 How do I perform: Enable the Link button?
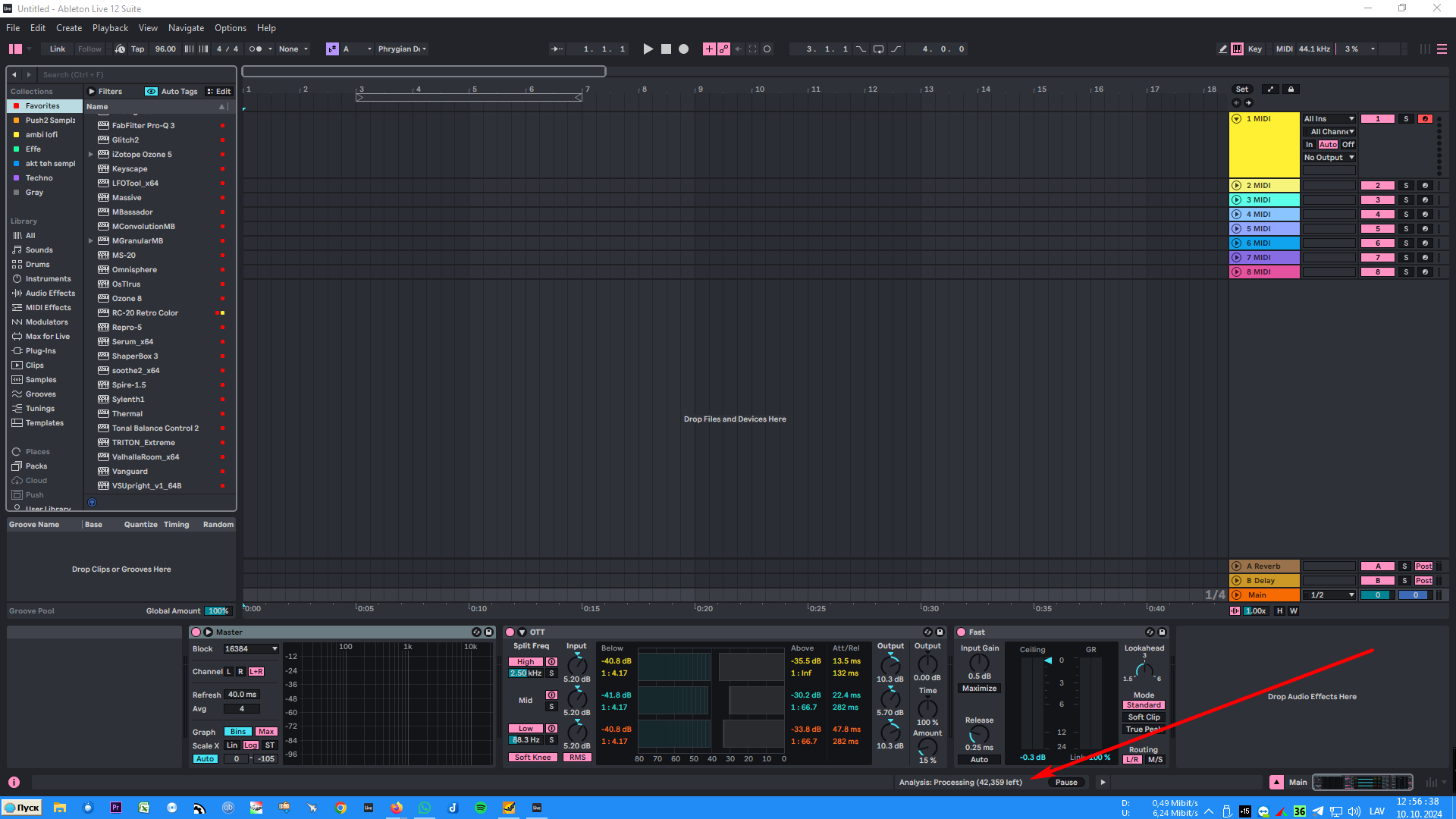click(58, 49)
